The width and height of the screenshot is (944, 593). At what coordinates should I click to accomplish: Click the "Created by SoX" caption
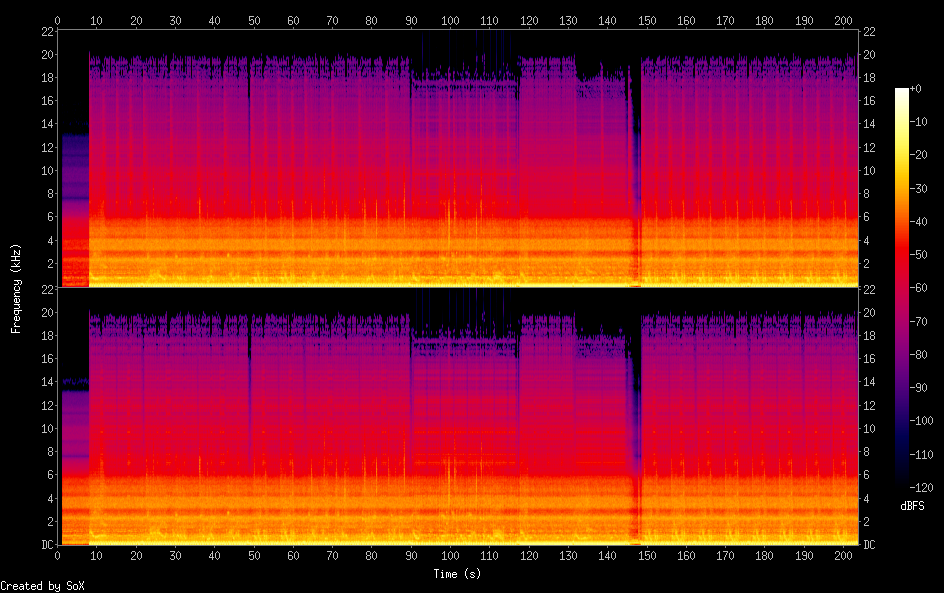coord(42,586)
